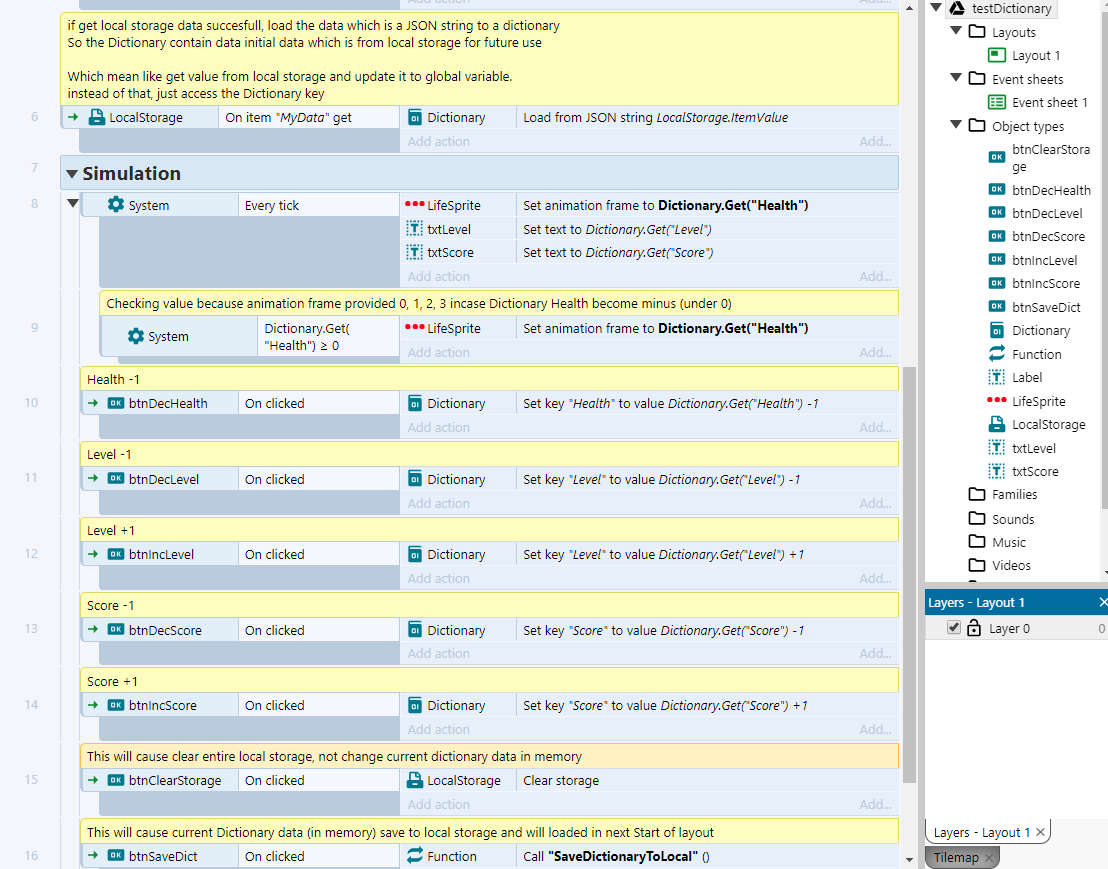This screenshot has height=869, width=1108.
Task: Switch to the Layers - Layout 1 tab
Action: tap(982, 832)
